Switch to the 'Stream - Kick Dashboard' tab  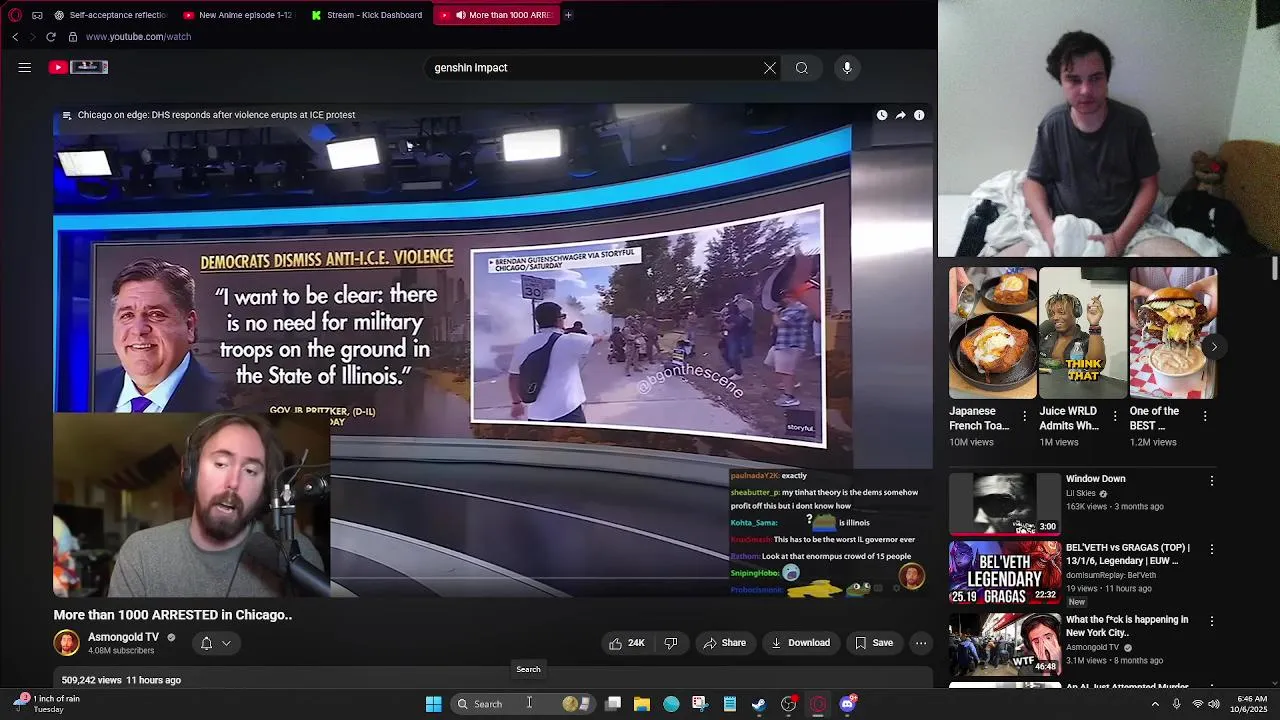(367, 15)
